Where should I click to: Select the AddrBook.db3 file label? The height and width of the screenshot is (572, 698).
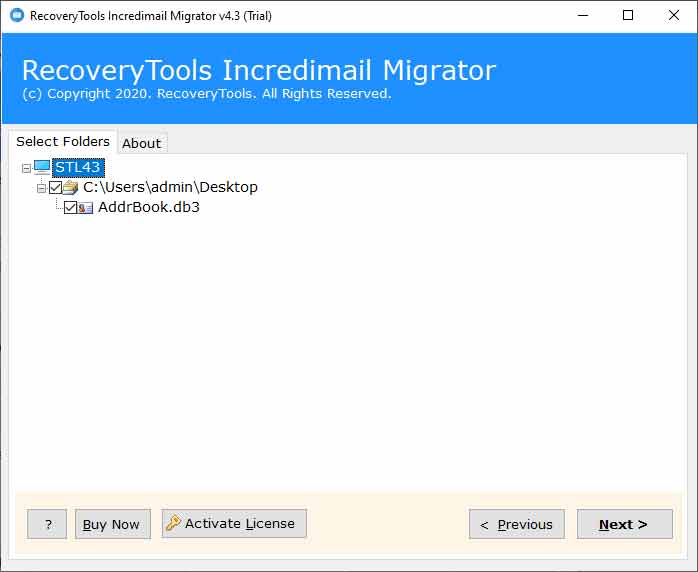149,207
